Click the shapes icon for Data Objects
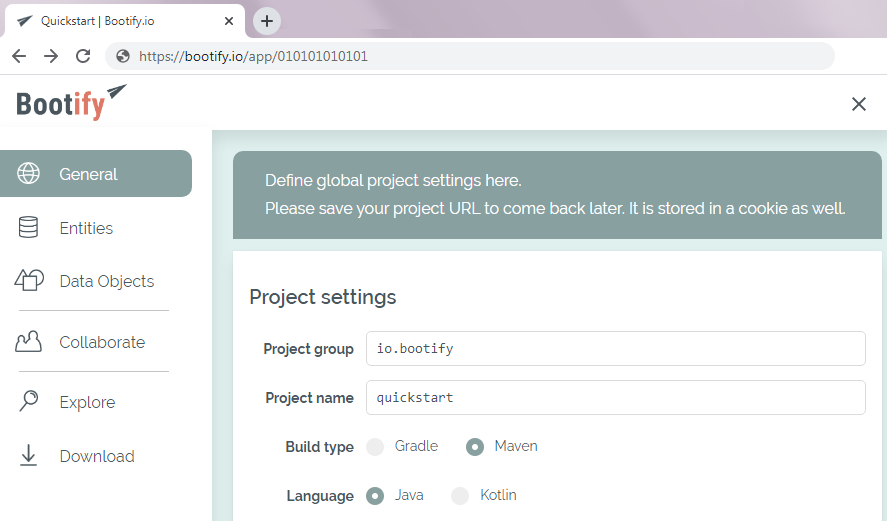The image size is (887, 521). tap(29, 280)
